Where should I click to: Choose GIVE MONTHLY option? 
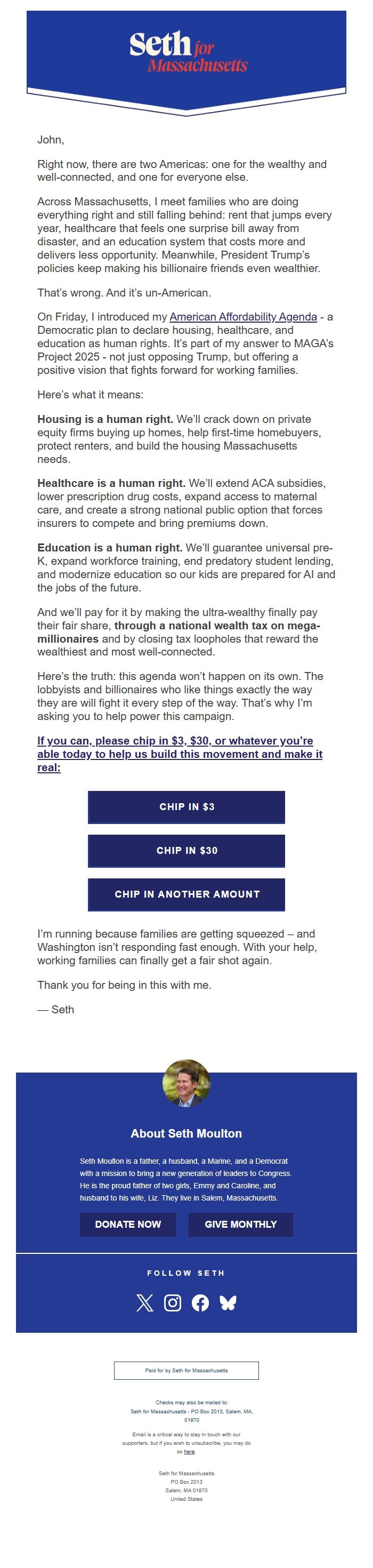tap(240, 1224)
